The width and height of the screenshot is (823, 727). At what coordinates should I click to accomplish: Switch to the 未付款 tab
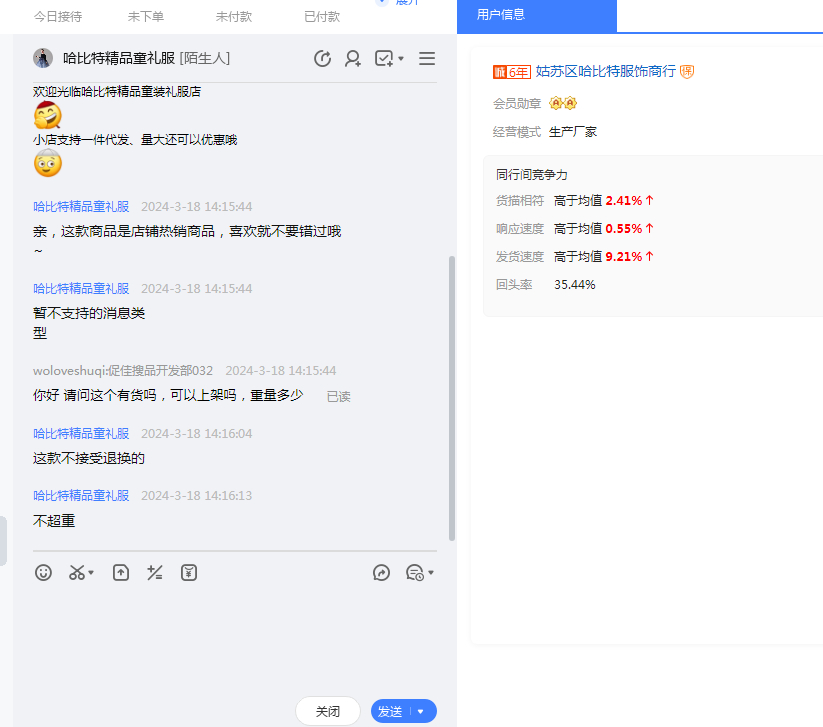234,17
